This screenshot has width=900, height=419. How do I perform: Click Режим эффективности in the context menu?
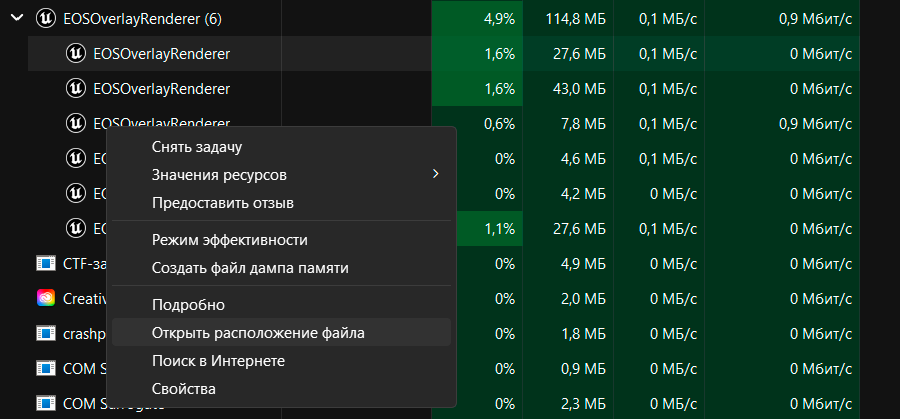[x=229, y=240]
